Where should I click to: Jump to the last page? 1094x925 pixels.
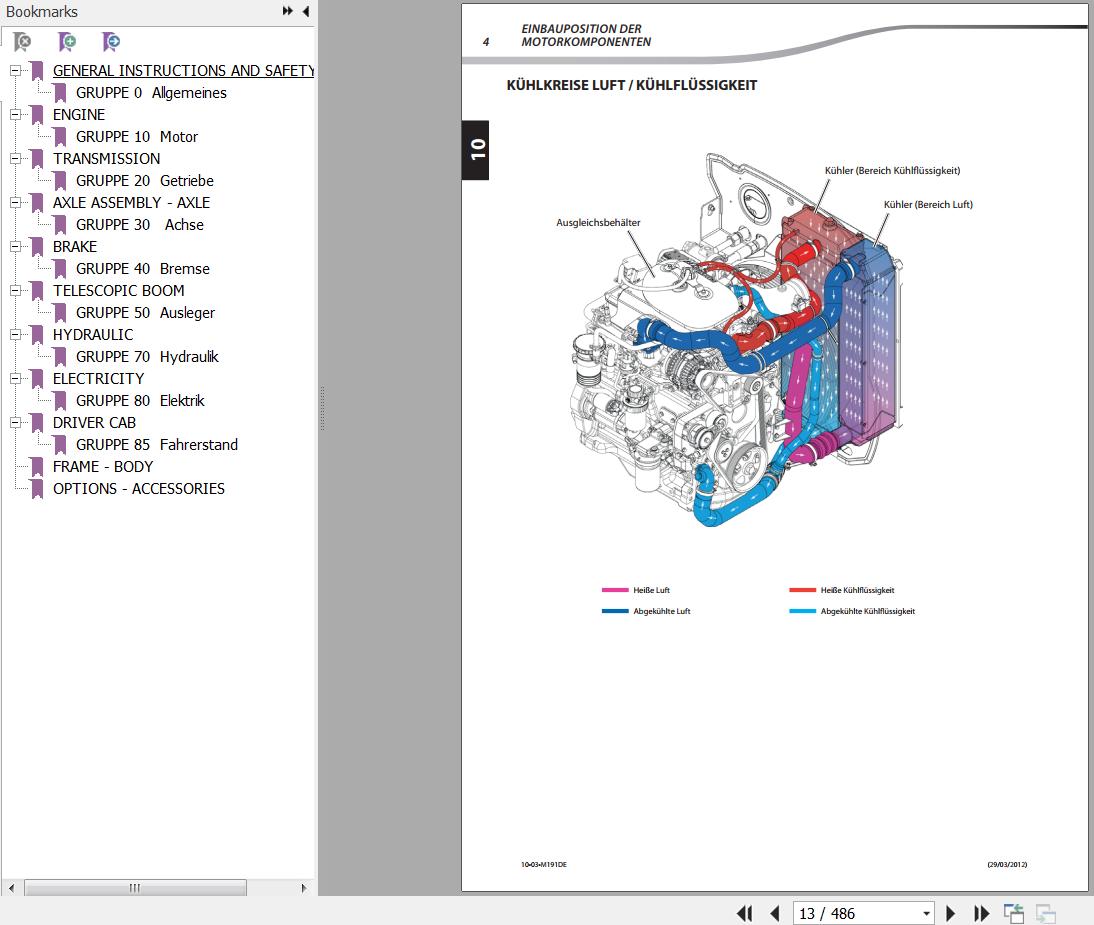[981, 913]
